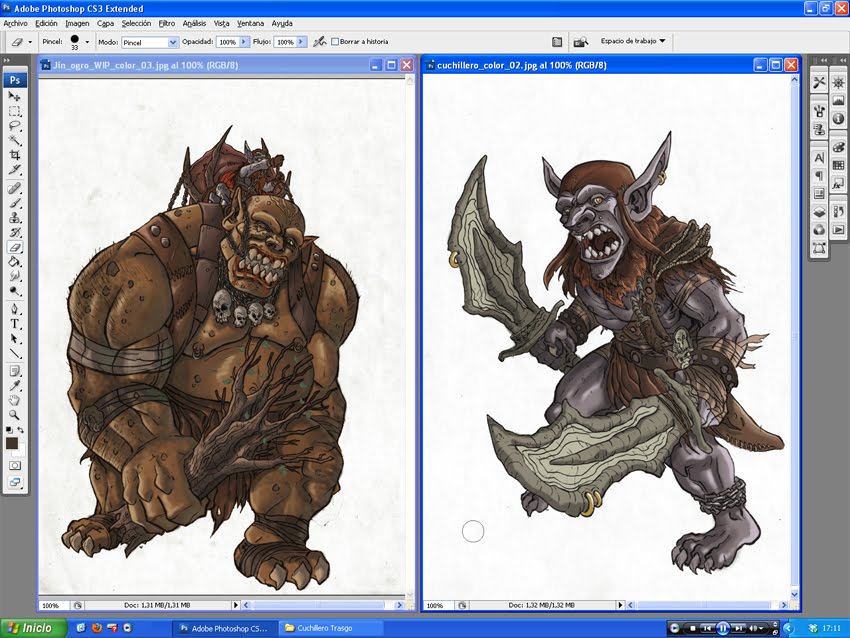
Task: Select the Magic Wand tool
Action: (15, 140)
